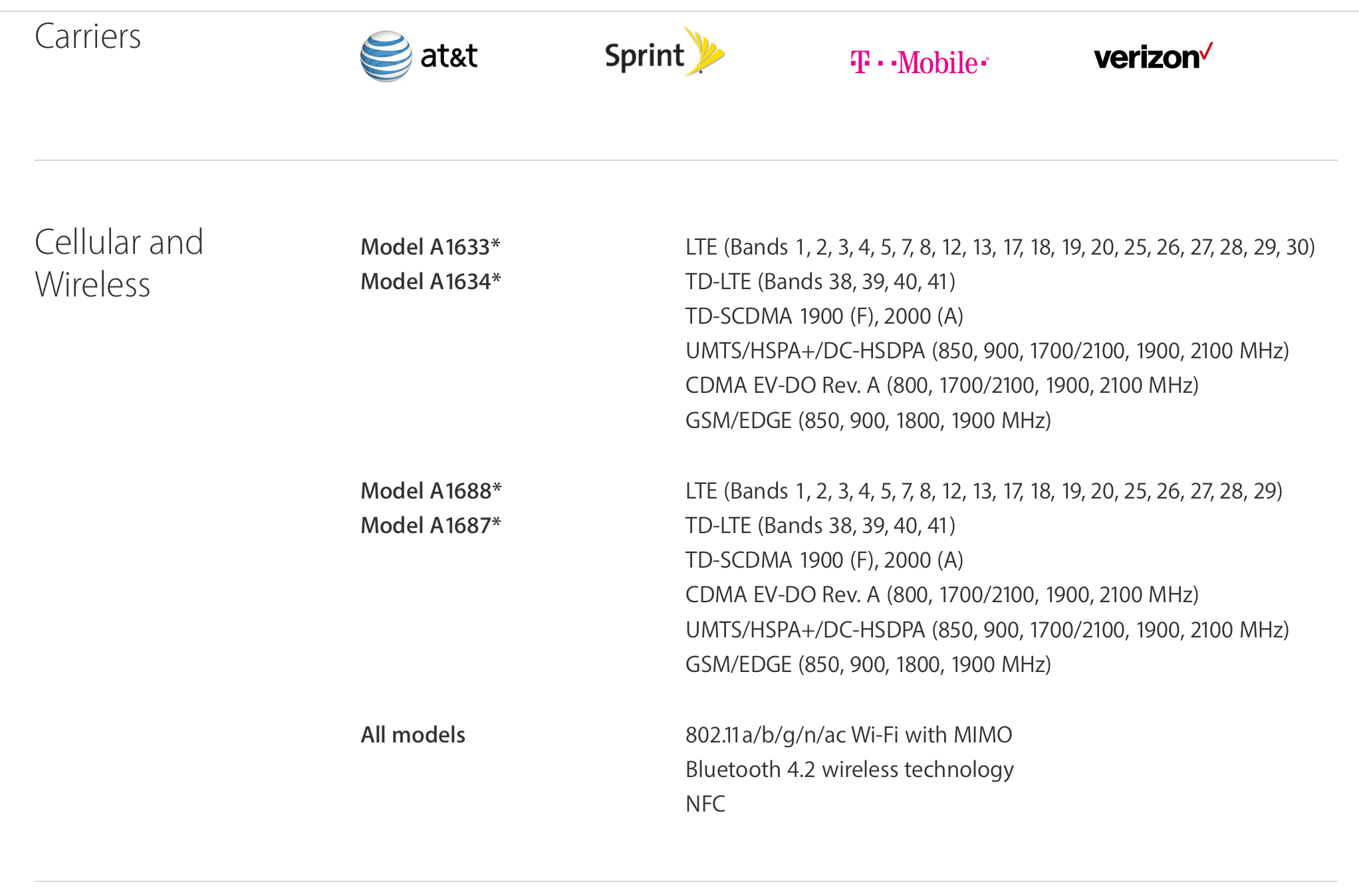1359x896 pixels.
Task: Select the Carriers section heading
Action: [x=88, y=37]
